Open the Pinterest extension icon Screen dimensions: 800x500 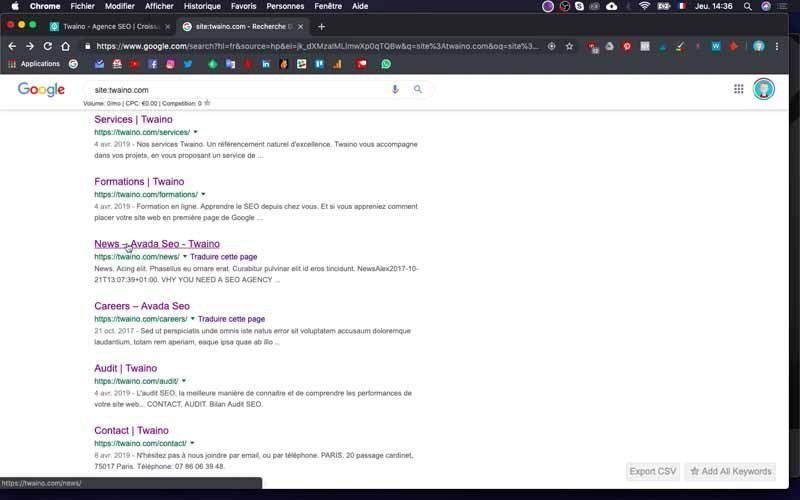coord(627,46)
